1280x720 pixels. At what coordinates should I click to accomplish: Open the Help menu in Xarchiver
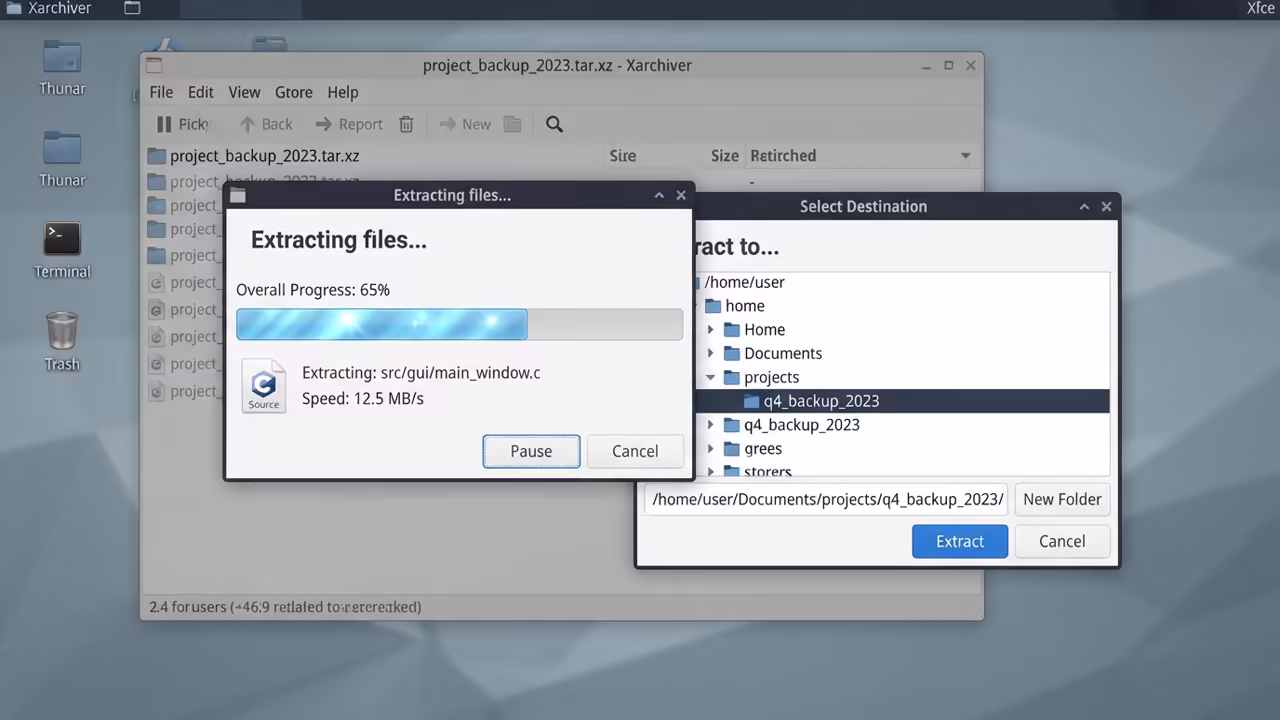pyautogui.click(x=342, y=92)
